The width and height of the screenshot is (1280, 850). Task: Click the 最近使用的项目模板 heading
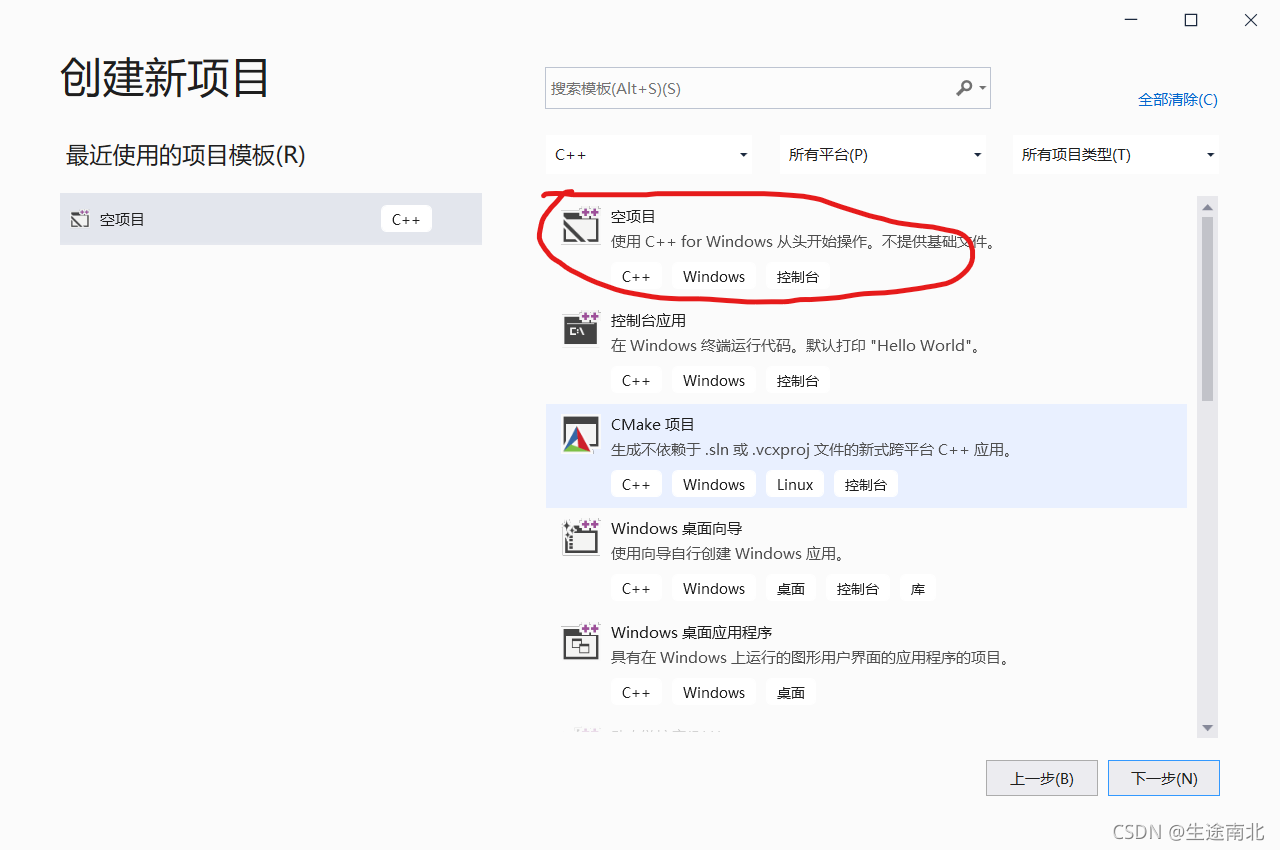185,155
